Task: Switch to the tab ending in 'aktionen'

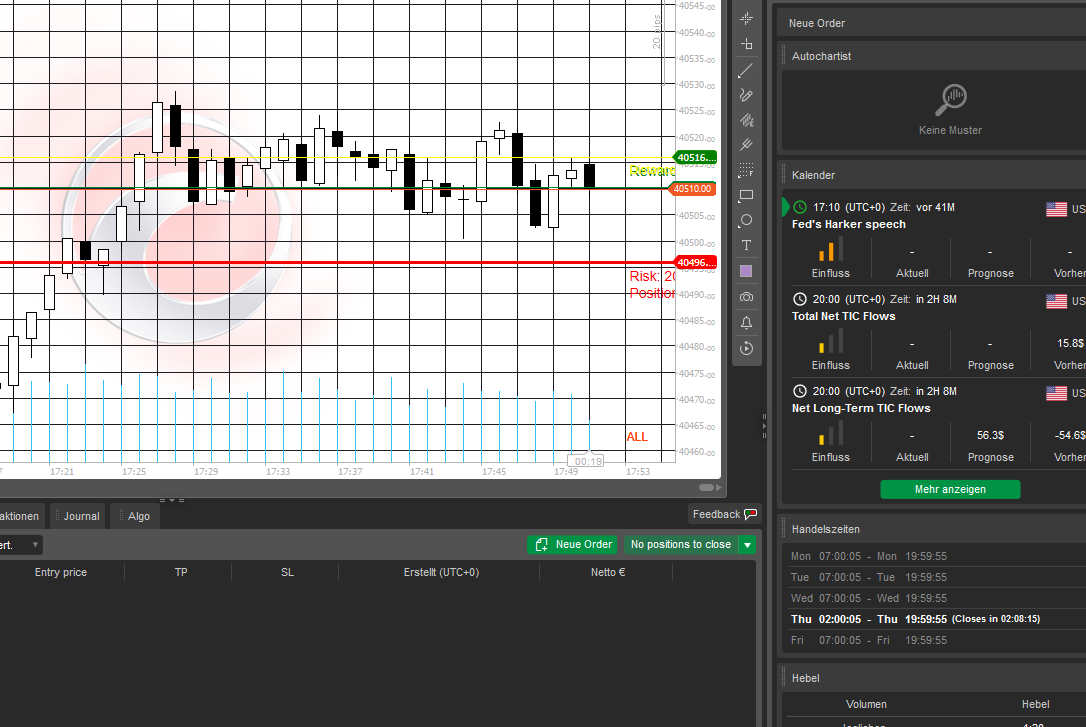Action: coord(20,516)
